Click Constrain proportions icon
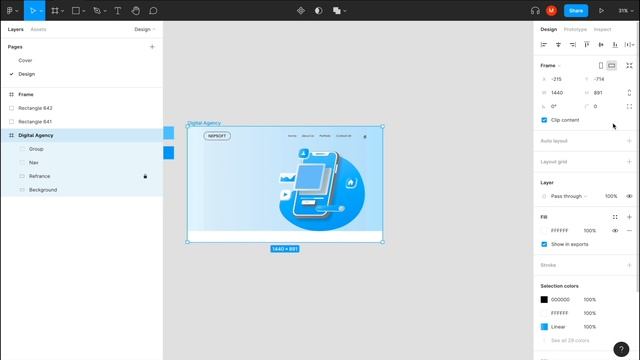 tap(629, 93)
